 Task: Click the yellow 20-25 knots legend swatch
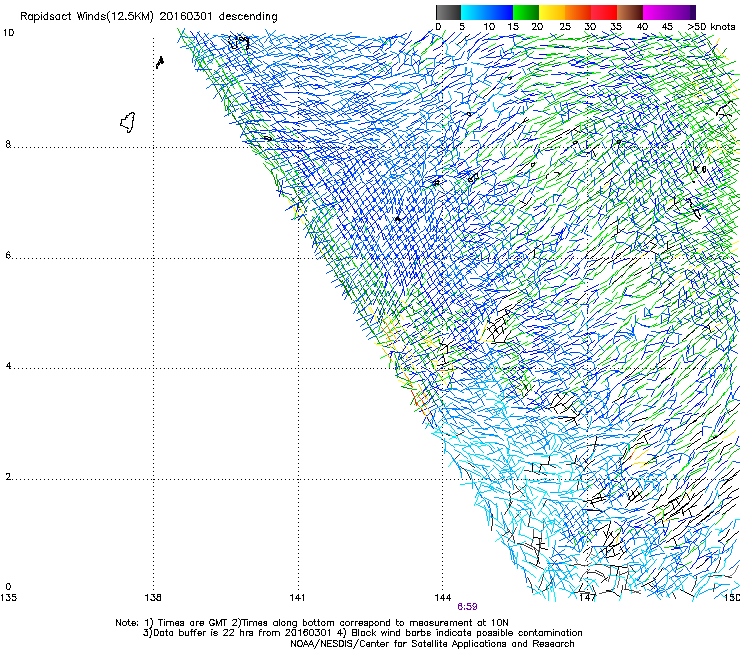(552, 12)
